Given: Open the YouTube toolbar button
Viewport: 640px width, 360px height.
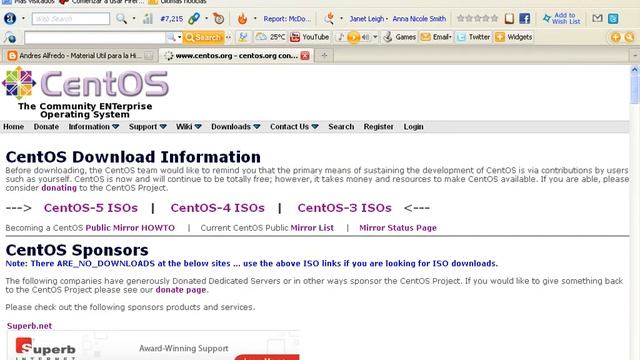Looking at the screenshot, I should point(309,37).
